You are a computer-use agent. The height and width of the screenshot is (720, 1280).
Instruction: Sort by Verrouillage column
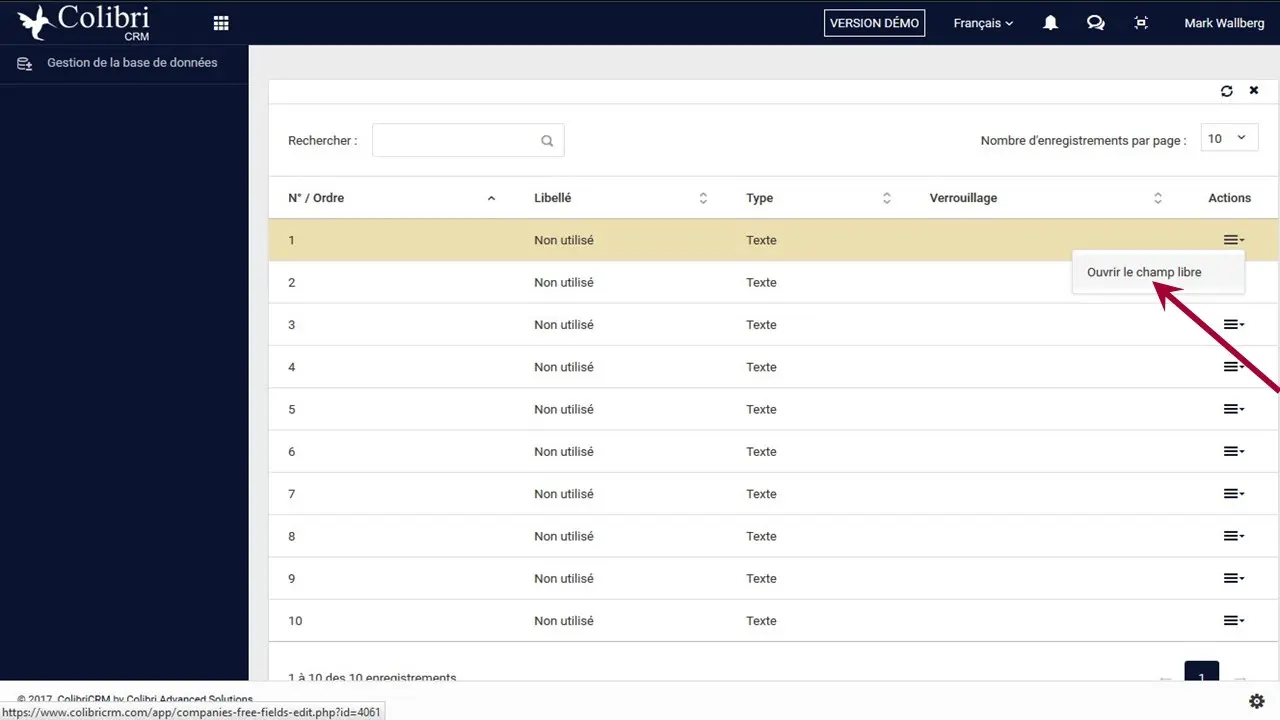point(1046,198)
